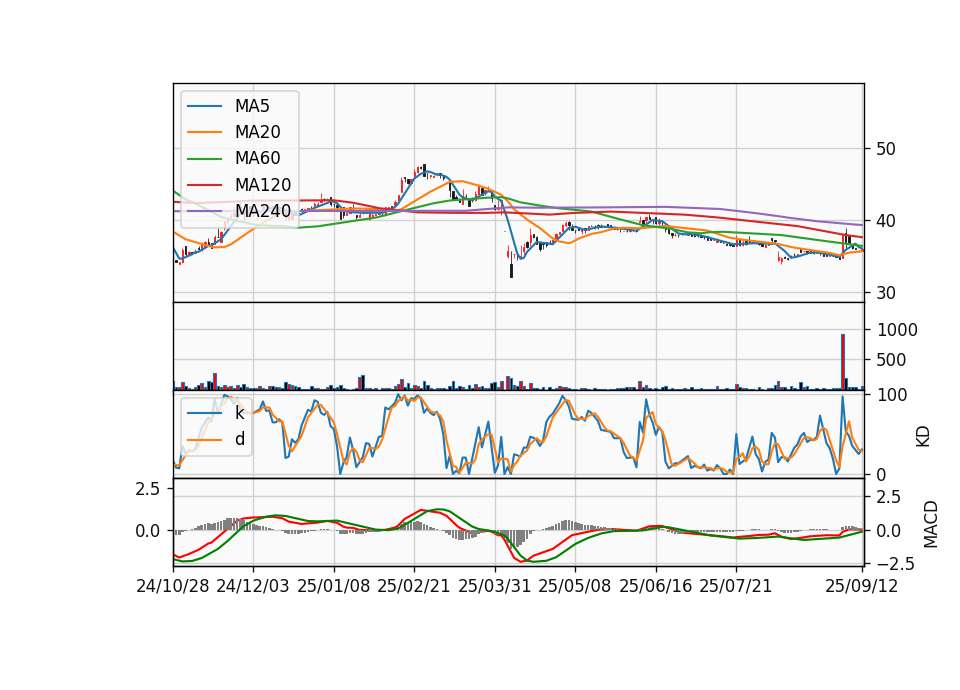Viewport: 960px width, 690px height.
Task: Click the MA20 legend label
Action: coord(257,132)
